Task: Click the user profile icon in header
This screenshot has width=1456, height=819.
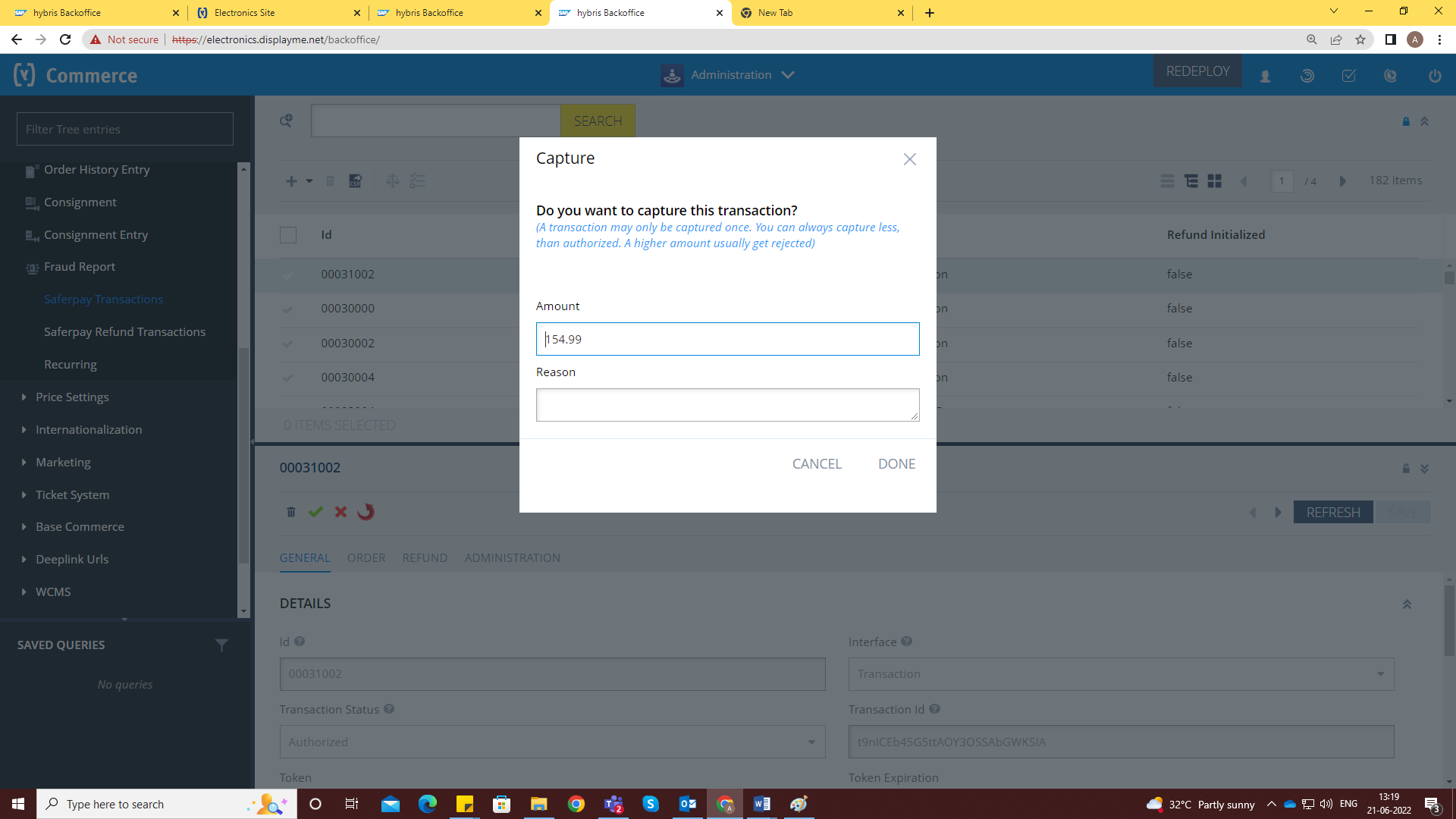Action: [x=1265, y=76]
